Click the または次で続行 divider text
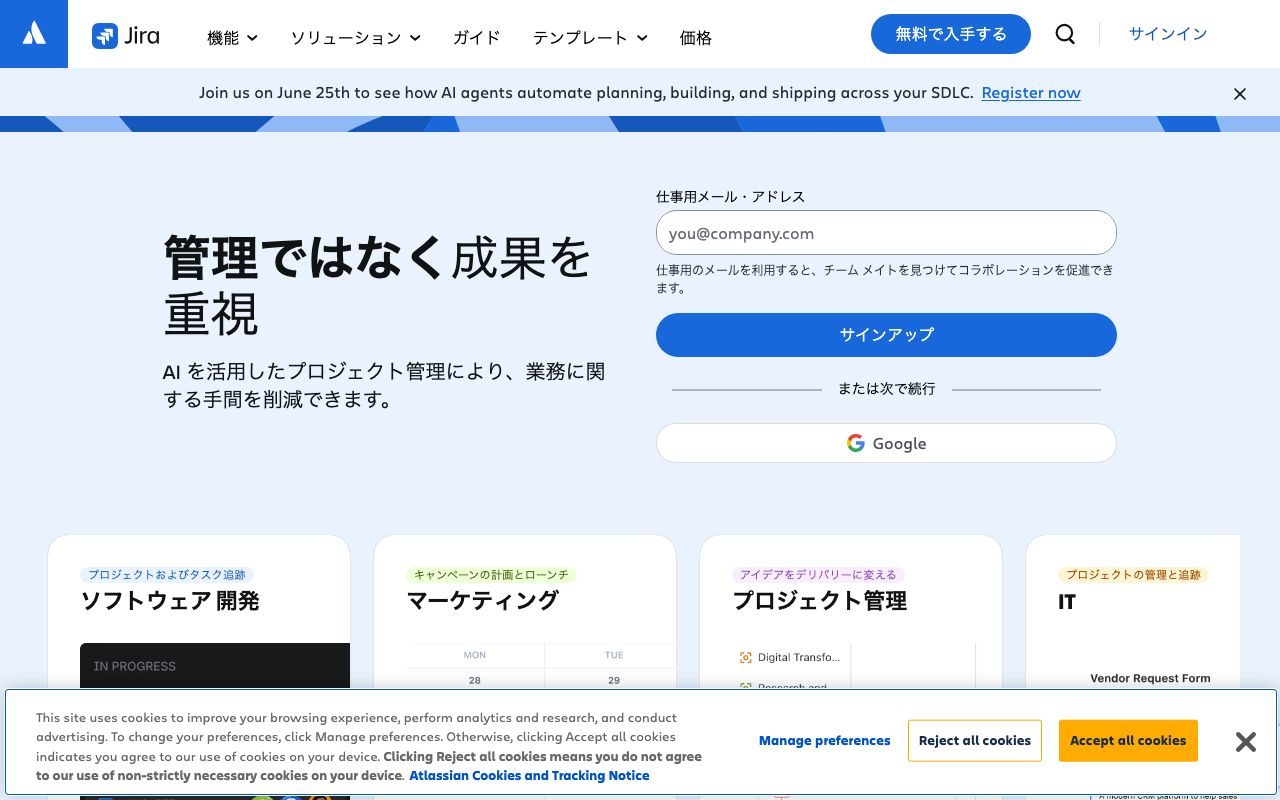The height and width of the screenshot is (800, 1280). pos(886,389)
